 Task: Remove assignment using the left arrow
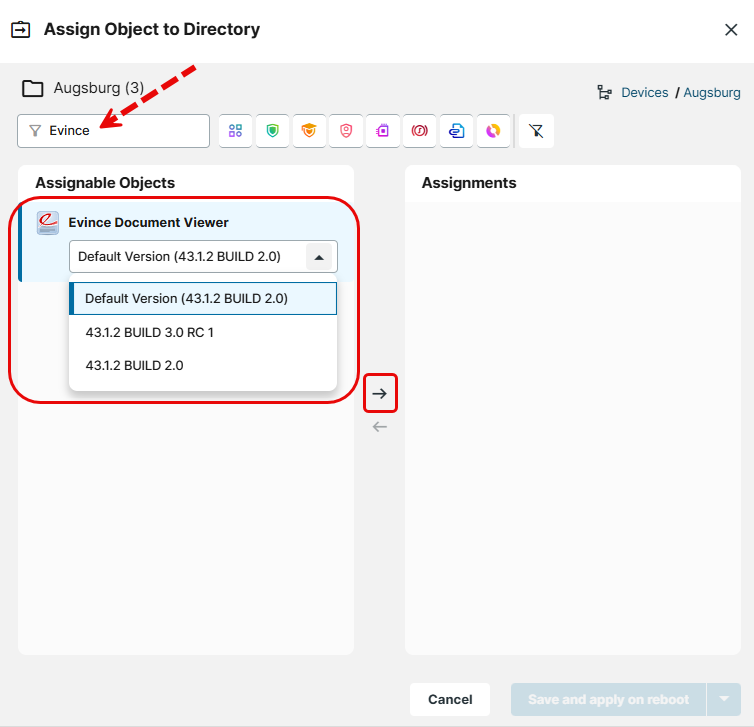click(379, 427)
